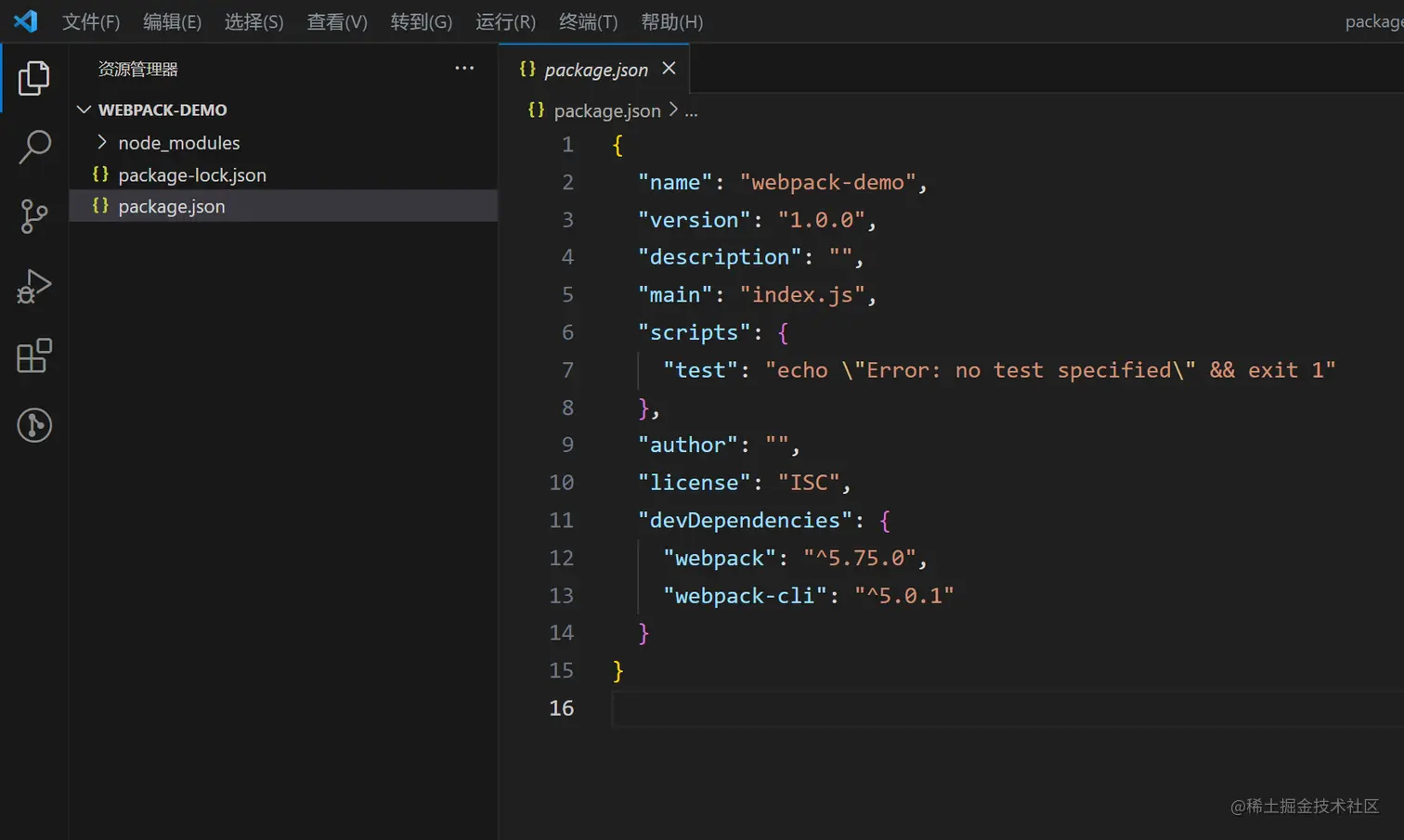
Task: Click line number 1 in the gutter
Action: (x=567, y=145)
